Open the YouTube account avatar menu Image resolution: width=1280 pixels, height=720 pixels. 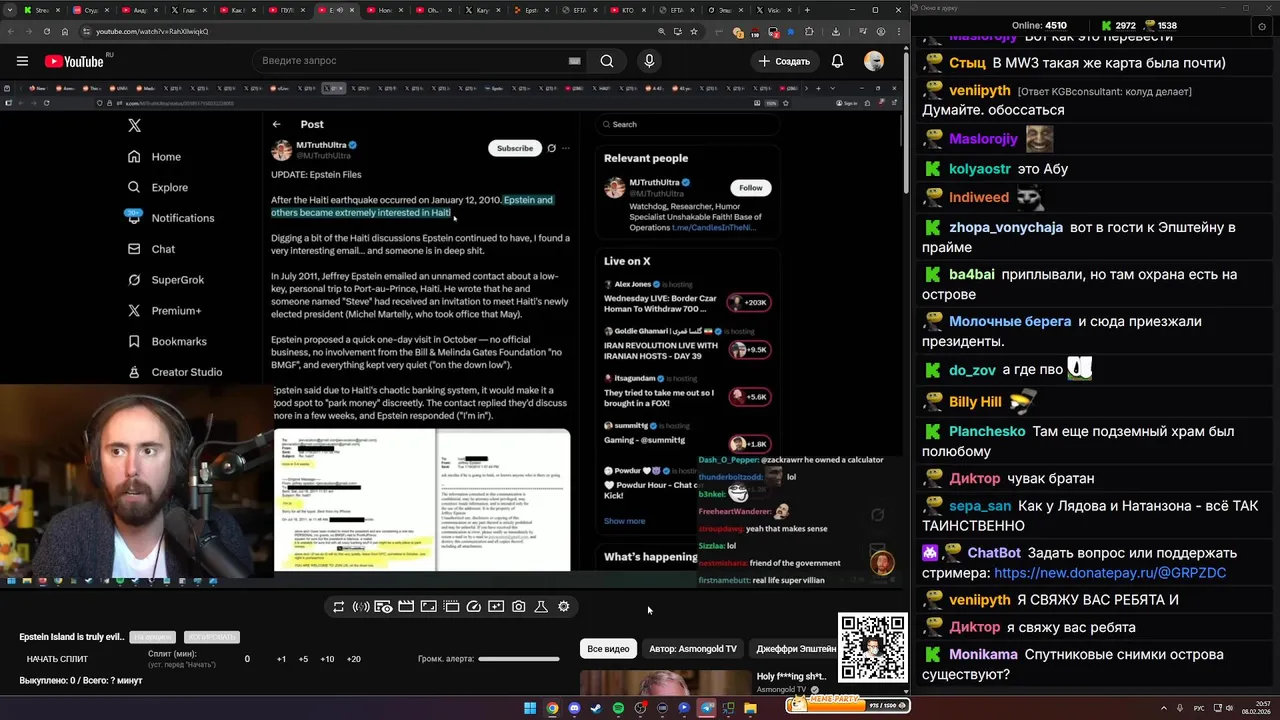874,61
